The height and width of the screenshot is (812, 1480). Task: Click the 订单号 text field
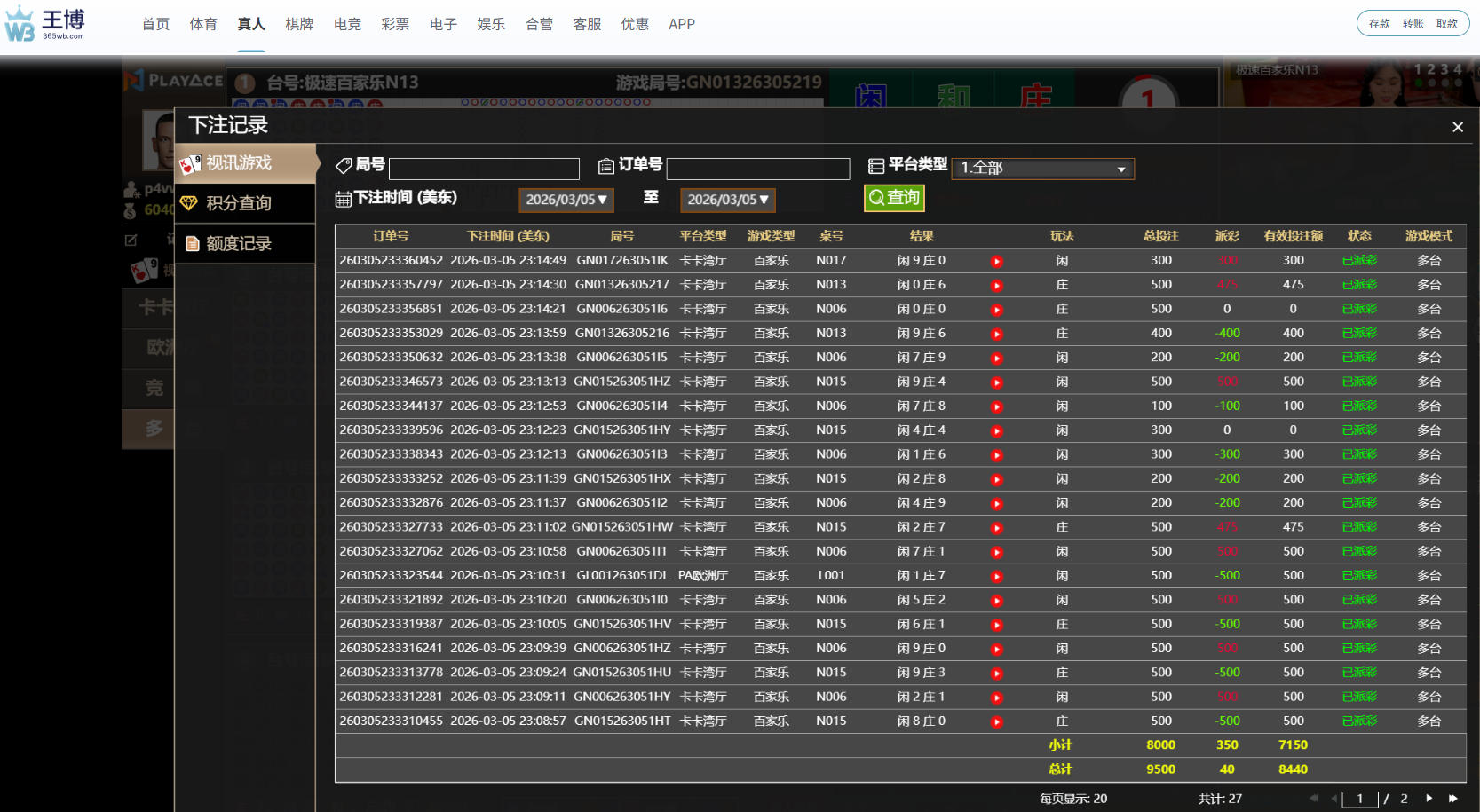(x=757, y=169)
